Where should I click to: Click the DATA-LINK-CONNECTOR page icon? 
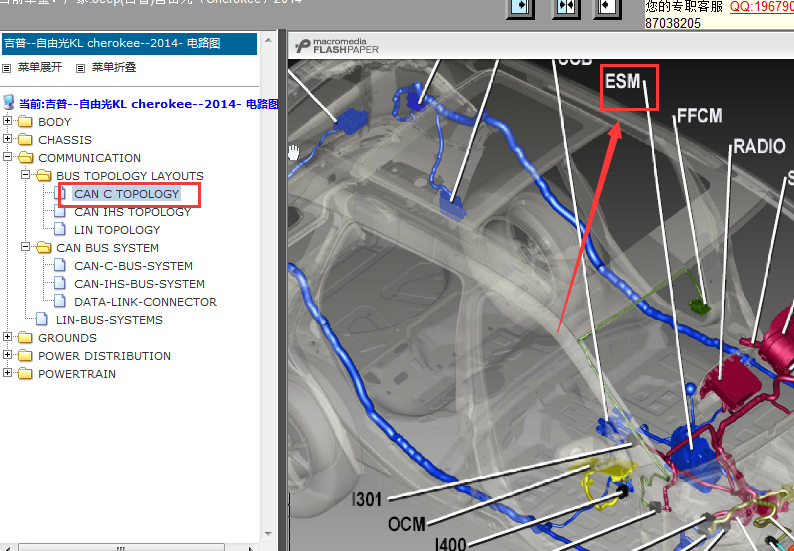[x=60, y=301]
